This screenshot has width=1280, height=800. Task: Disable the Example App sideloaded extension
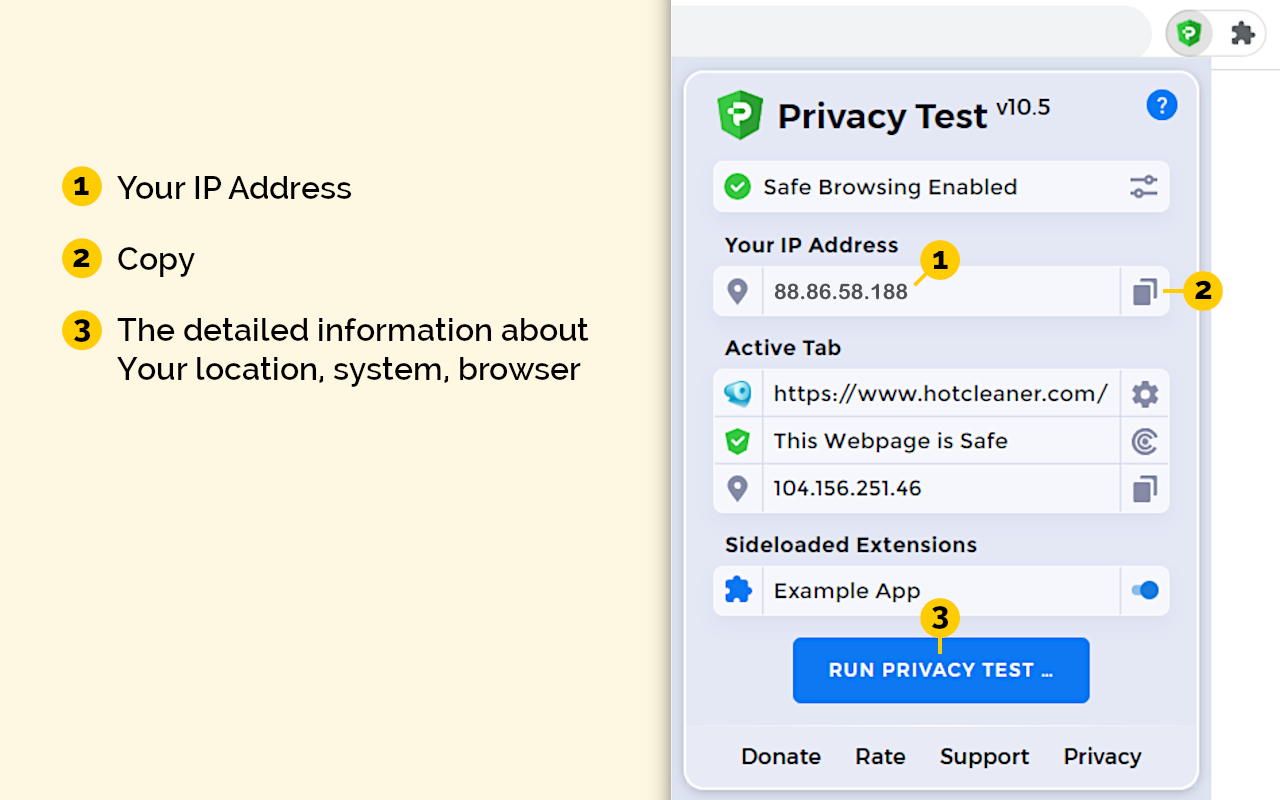point(1144,590)
